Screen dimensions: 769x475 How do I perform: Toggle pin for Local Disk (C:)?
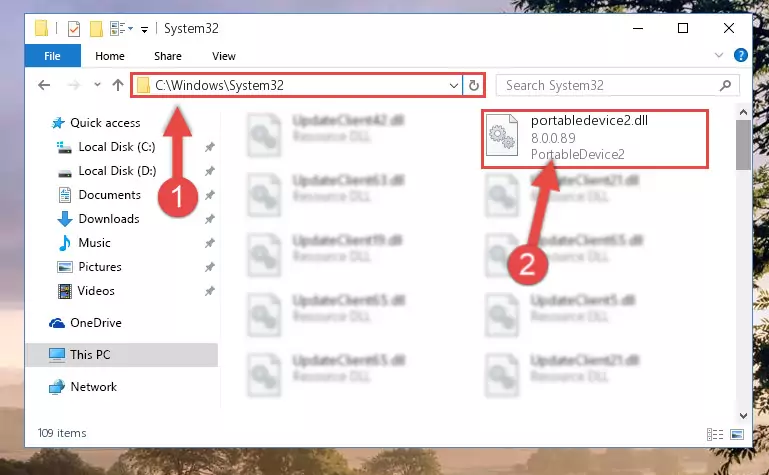click(209, 147)
